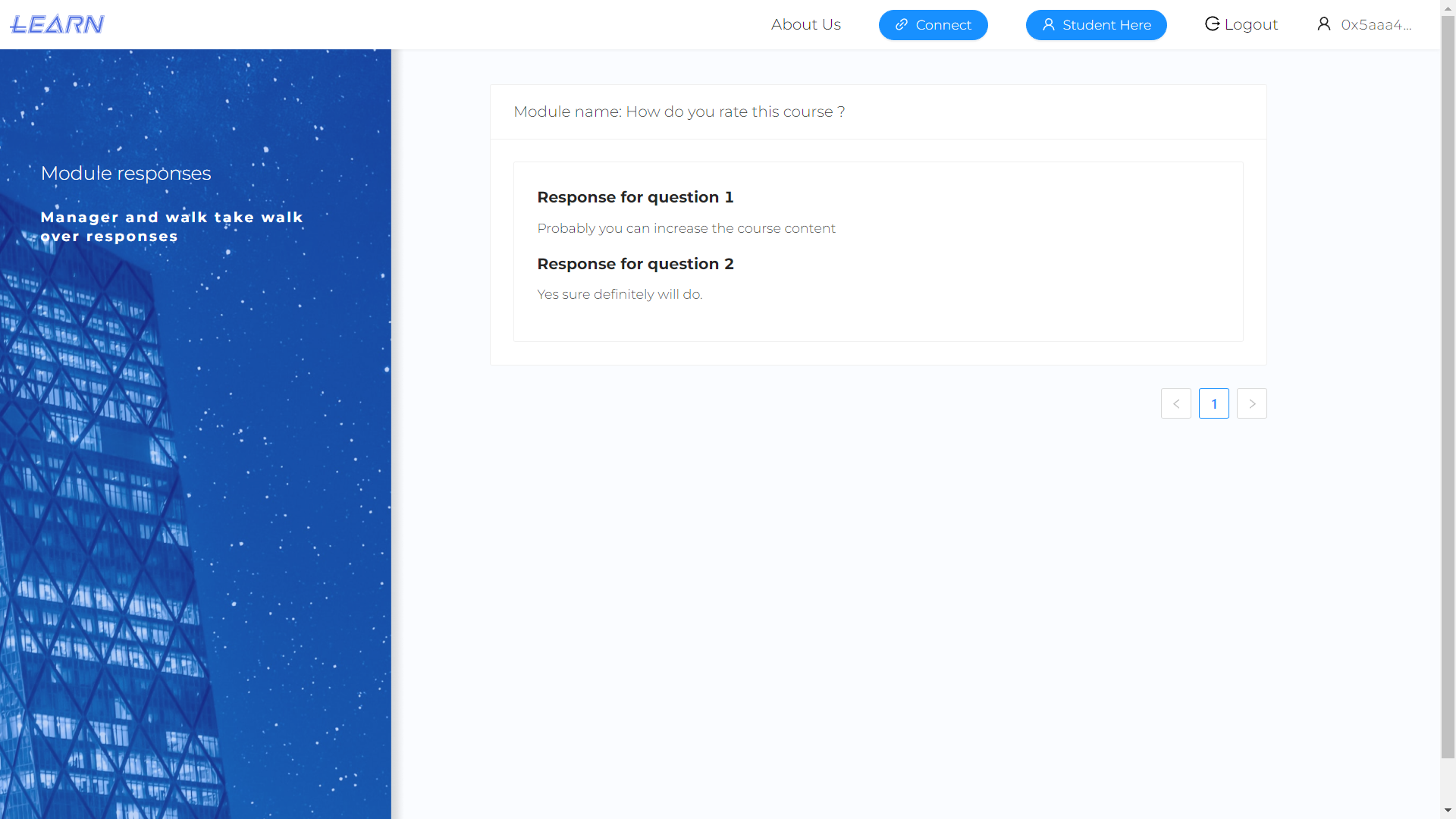Image resolution: width=1456 pixels, height=819 pixels.
Task: Click the answer text 'Yes sure definitely will do'
Action: [619, 294]
